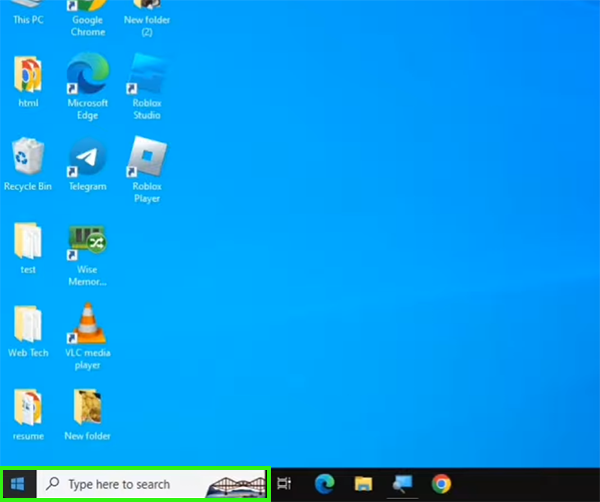Launch Microsoft Edge from the taskbar
Screen dimensions: 600x502
pos(324,484)
